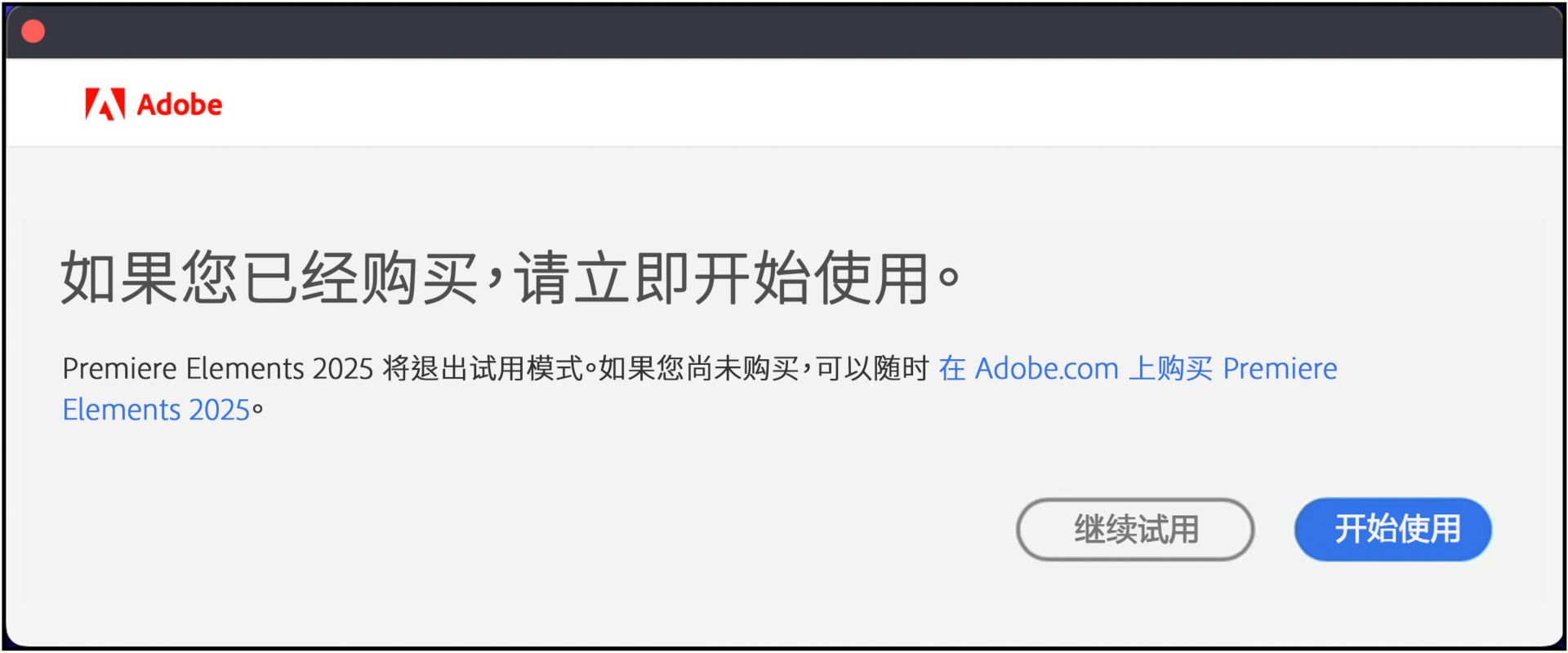
Task: Click the blue 开始使用 button
Action: pos(1393,529)
